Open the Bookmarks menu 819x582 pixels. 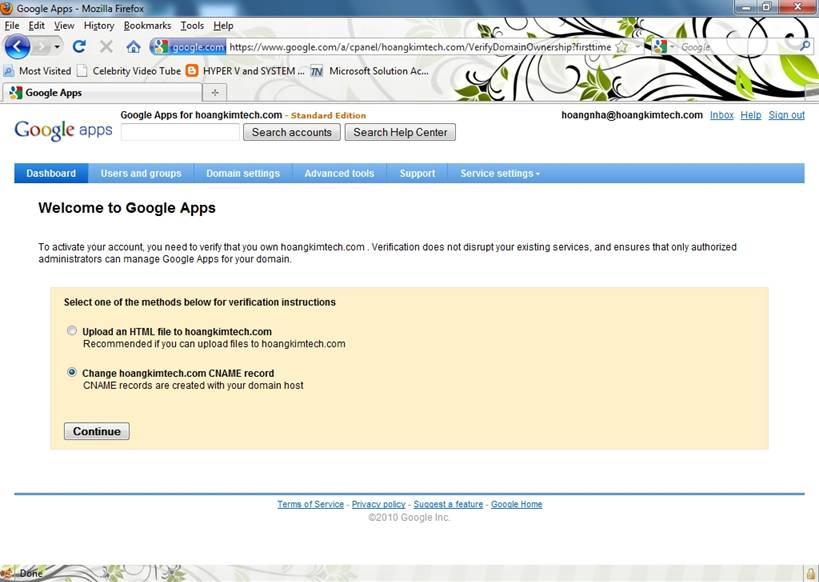pyautogui.click(x=147, y=26)
